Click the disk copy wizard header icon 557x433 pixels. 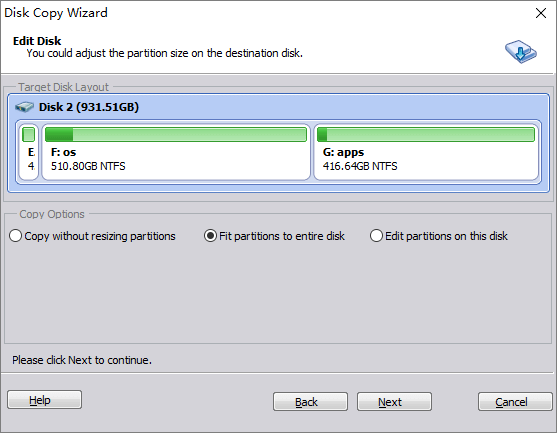(521, 52)
